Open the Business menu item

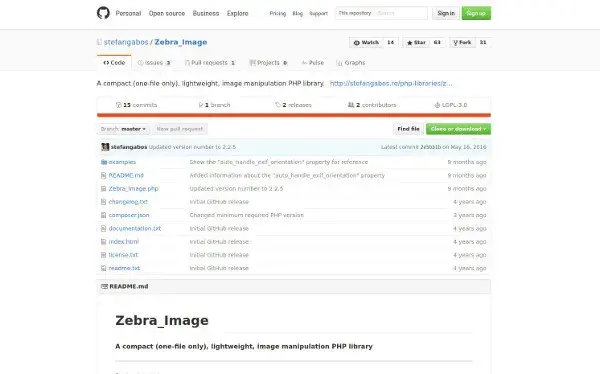(206, 13)
